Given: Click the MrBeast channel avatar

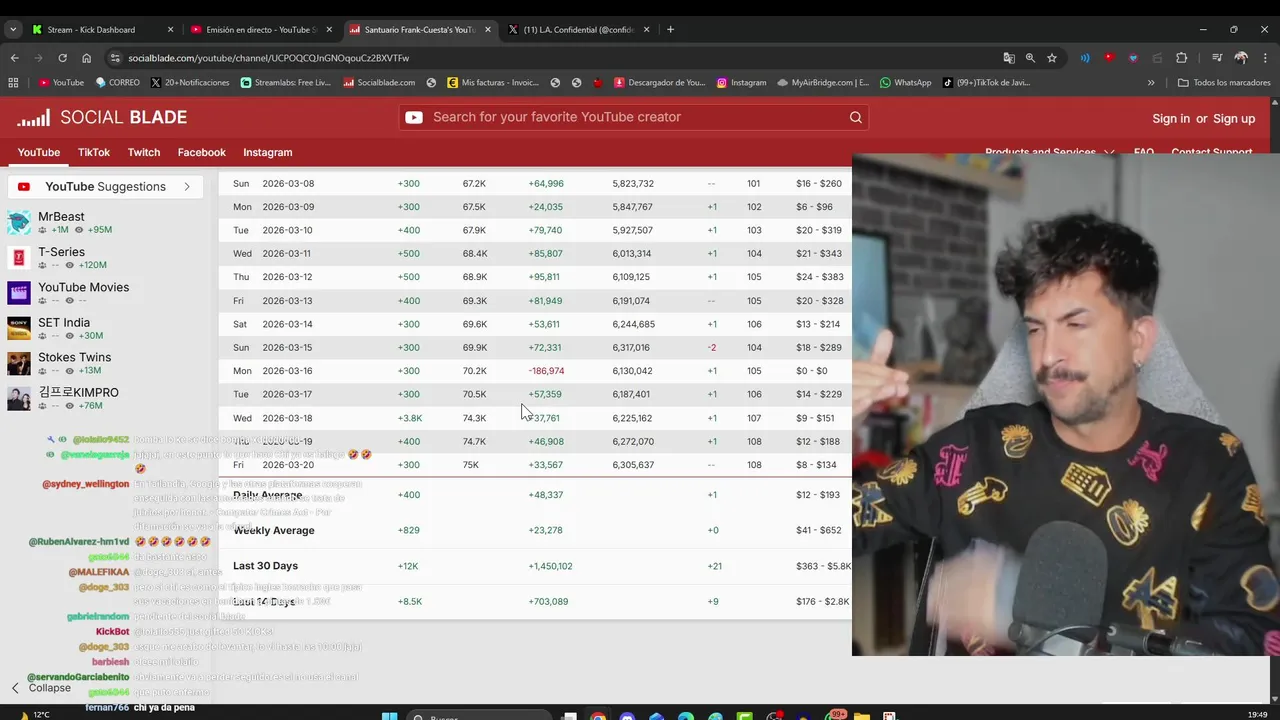Looking at the screenshot, I should 19,222.
